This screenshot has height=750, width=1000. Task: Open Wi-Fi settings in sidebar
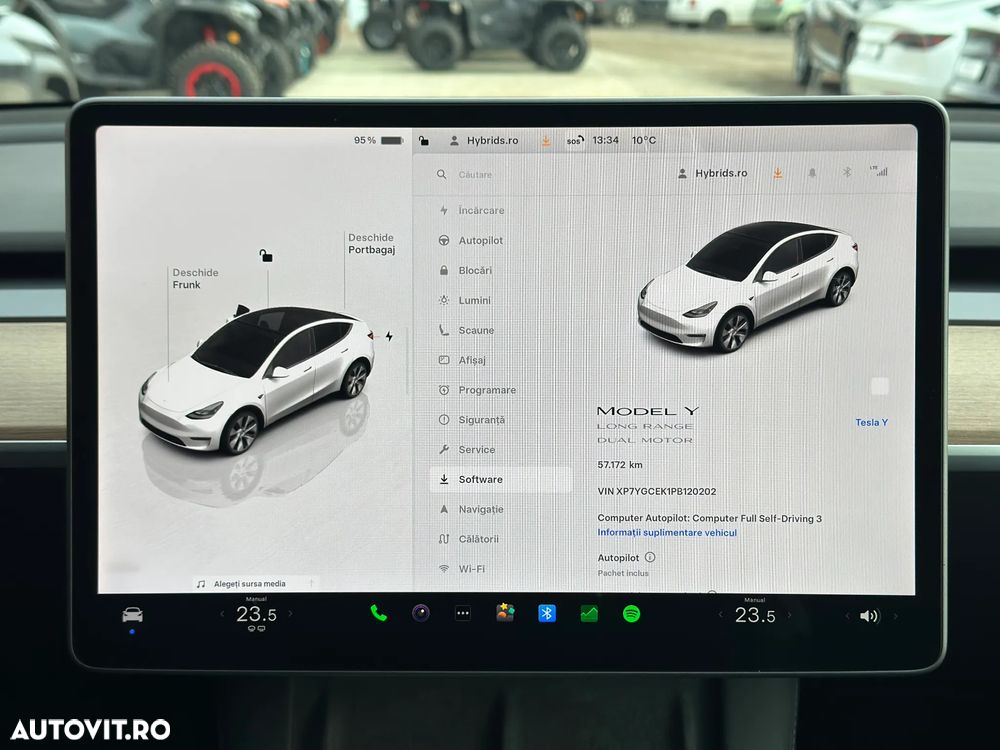pos(462,569)
